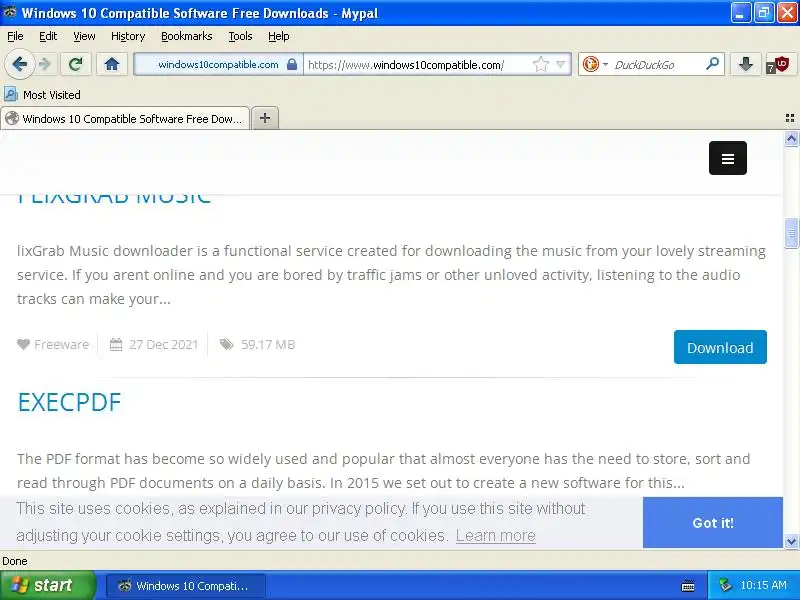Open the website hamburger menu
The image size is (800, 600).
pyautogui.click(x=728, y=158)
